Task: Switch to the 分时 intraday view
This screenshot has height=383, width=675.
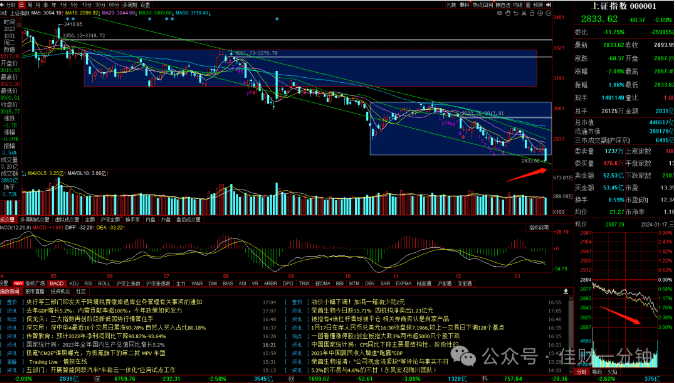Action: [x=10, y=5]
